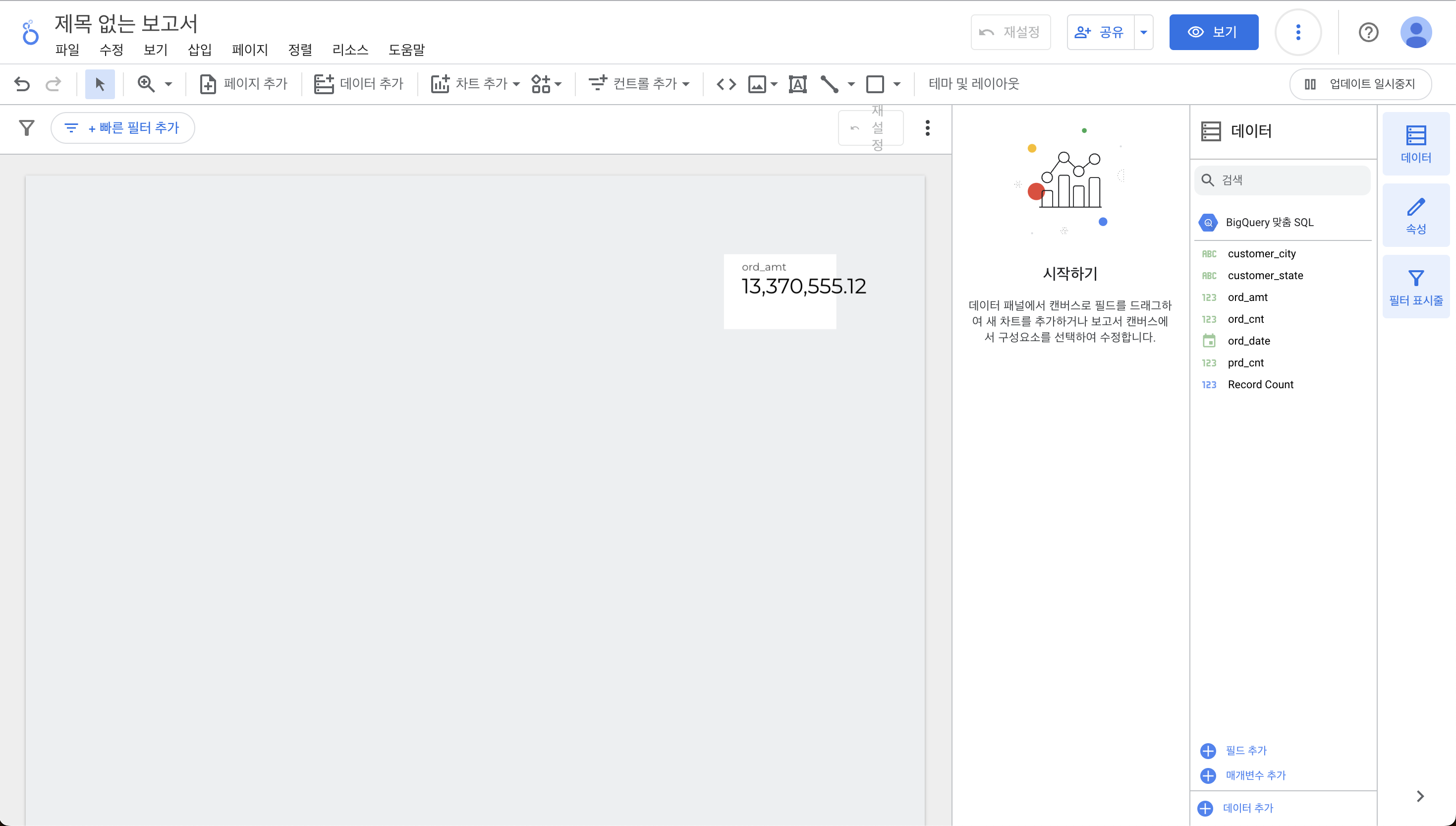Toggle the filter bar (필터 표시줄) panel

pos(1416,287)
